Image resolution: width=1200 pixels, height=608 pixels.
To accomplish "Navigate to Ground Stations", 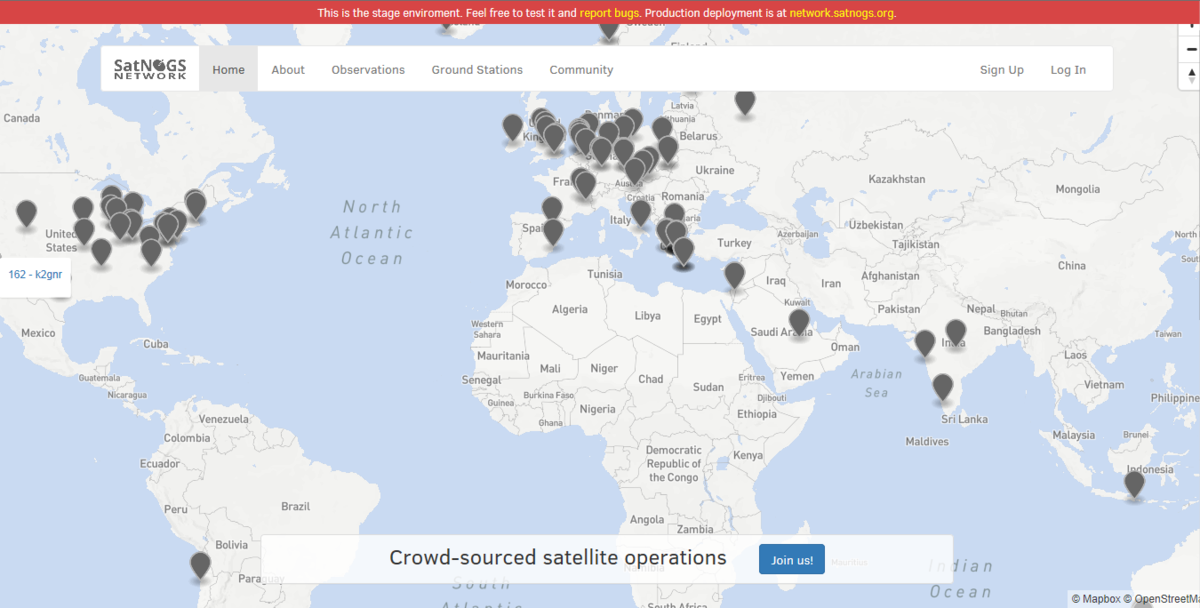I will (477, 70).
